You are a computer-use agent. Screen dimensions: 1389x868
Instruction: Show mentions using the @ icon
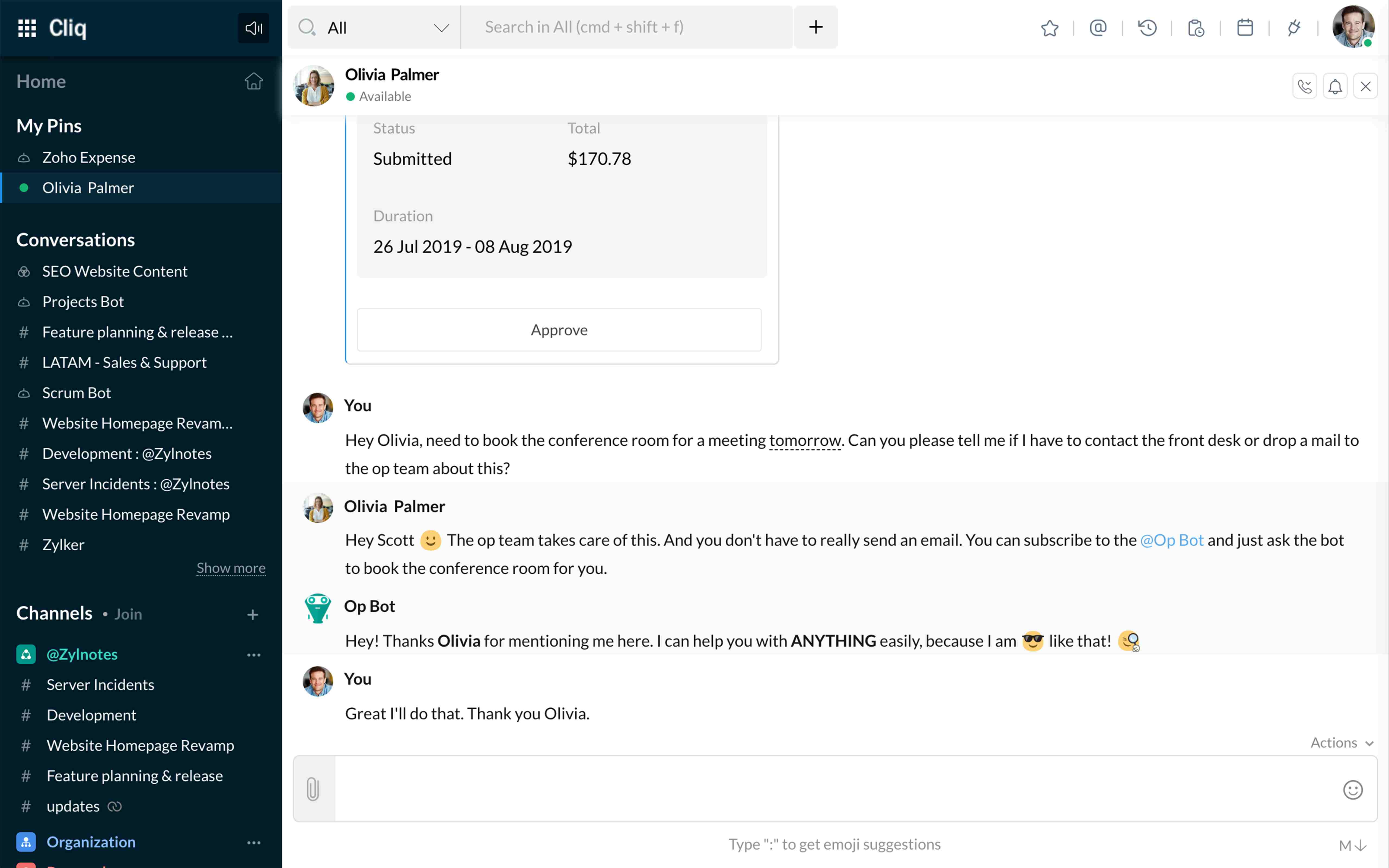[x=1097, y=28]
